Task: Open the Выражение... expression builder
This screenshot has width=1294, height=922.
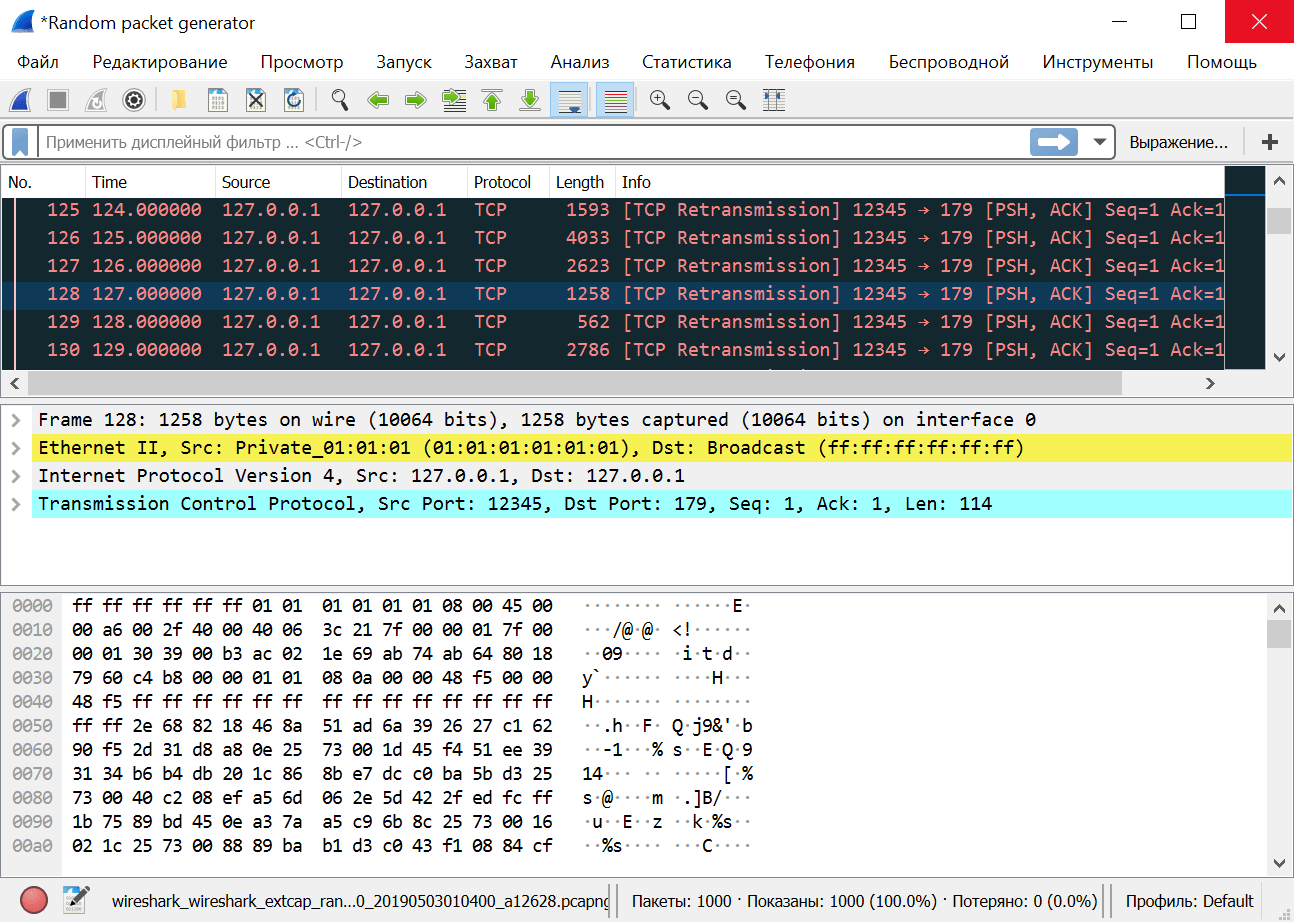Action: point(1178,142)
